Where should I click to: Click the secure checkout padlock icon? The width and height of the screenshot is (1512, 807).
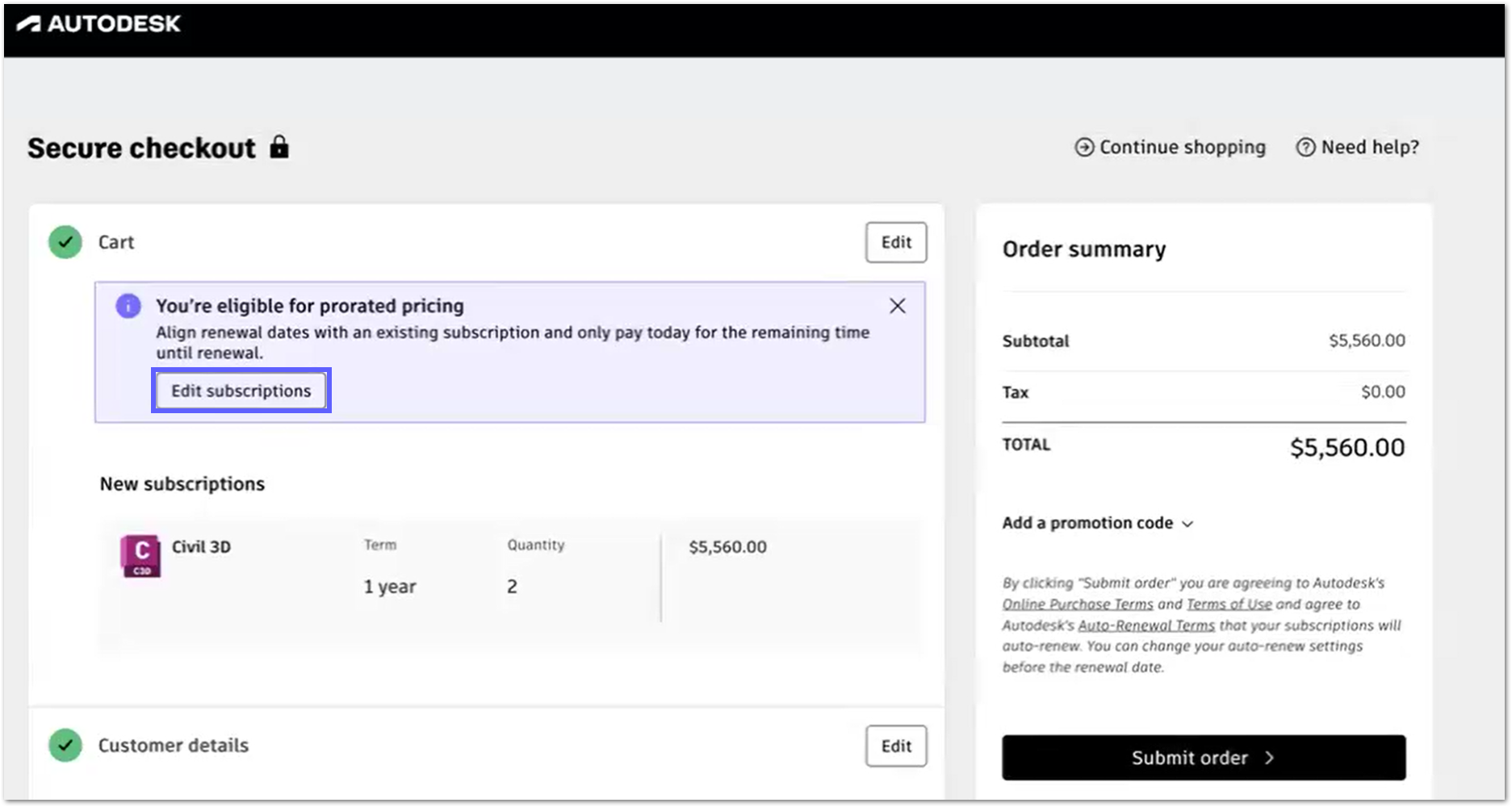279,147
